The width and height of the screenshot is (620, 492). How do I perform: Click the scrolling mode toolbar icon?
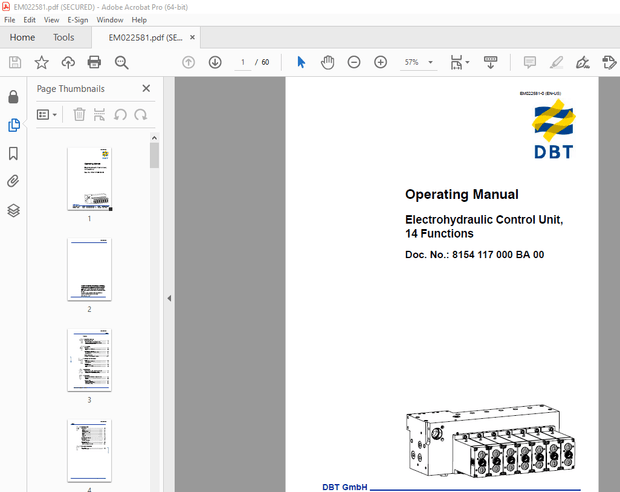(490, 62)
